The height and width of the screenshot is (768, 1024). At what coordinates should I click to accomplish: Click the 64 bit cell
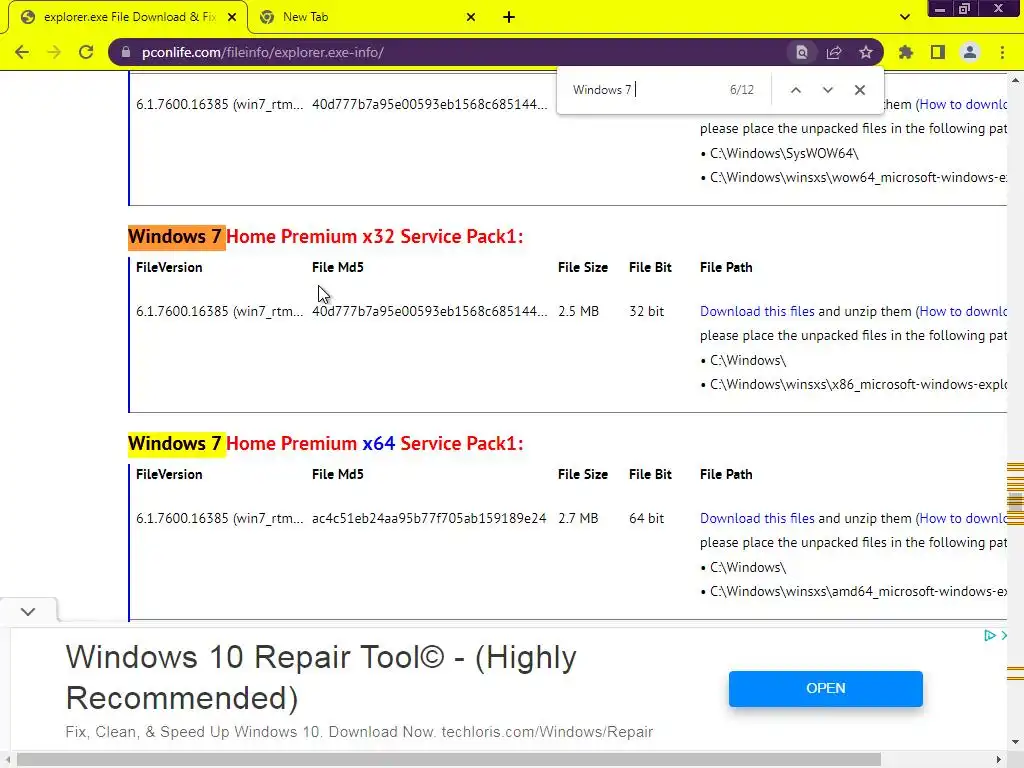647,519
